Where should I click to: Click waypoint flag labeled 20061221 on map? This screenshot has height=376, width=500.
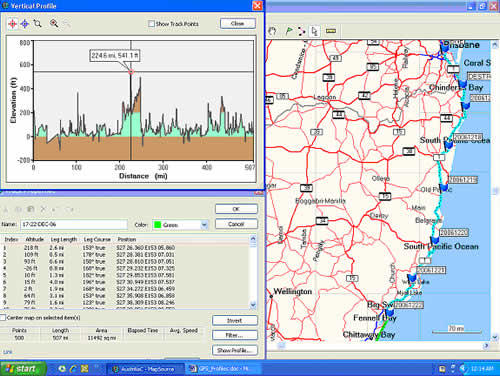[412, 277]
